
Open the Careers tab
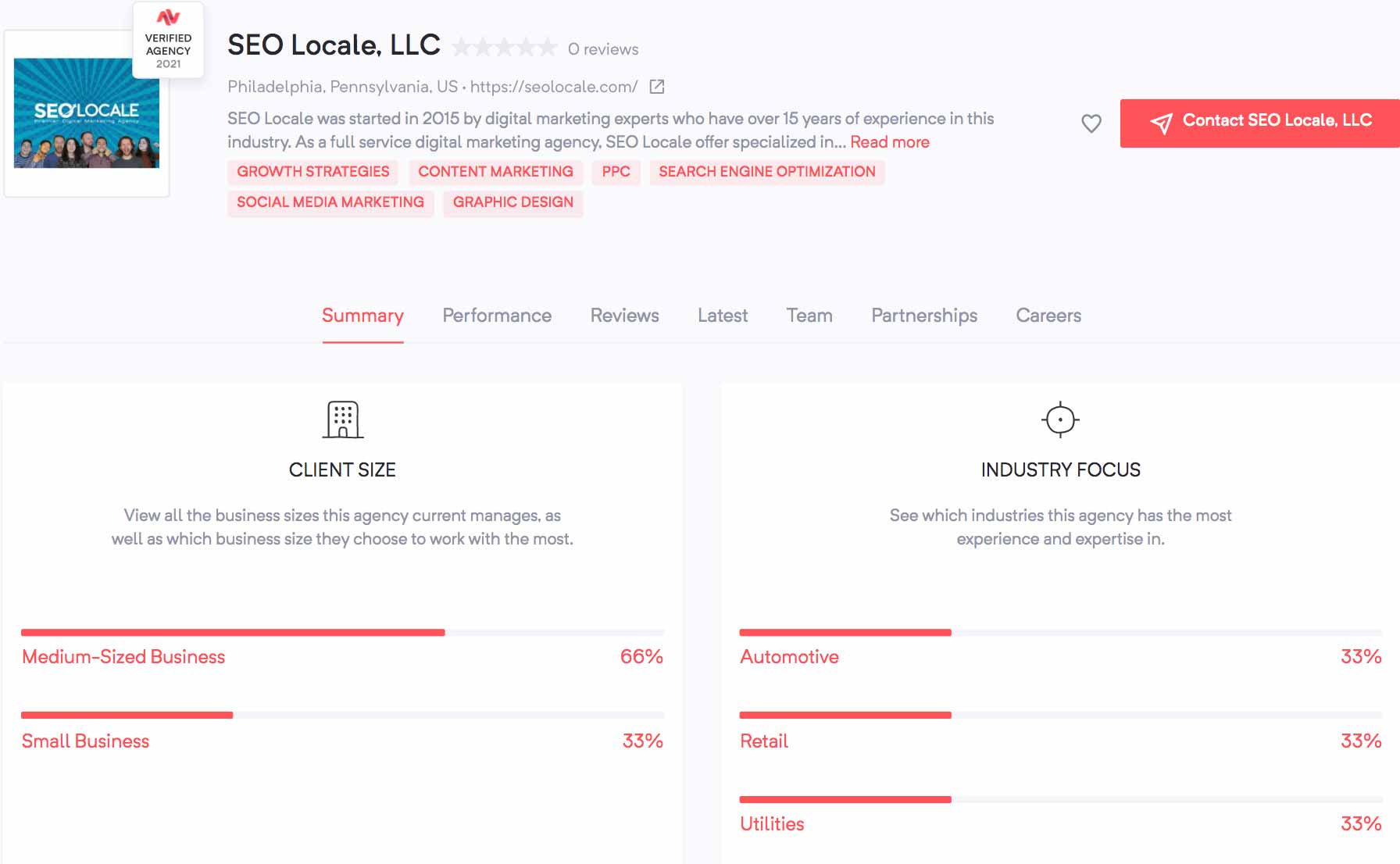coord(1048,316)
